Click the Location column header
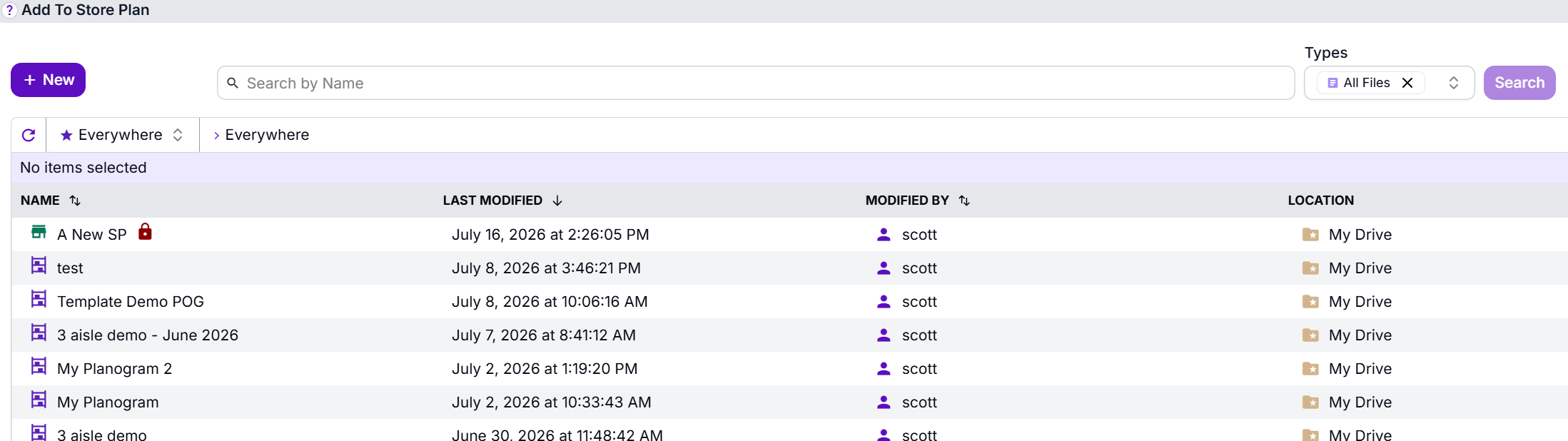 (x=1320, y=201)
